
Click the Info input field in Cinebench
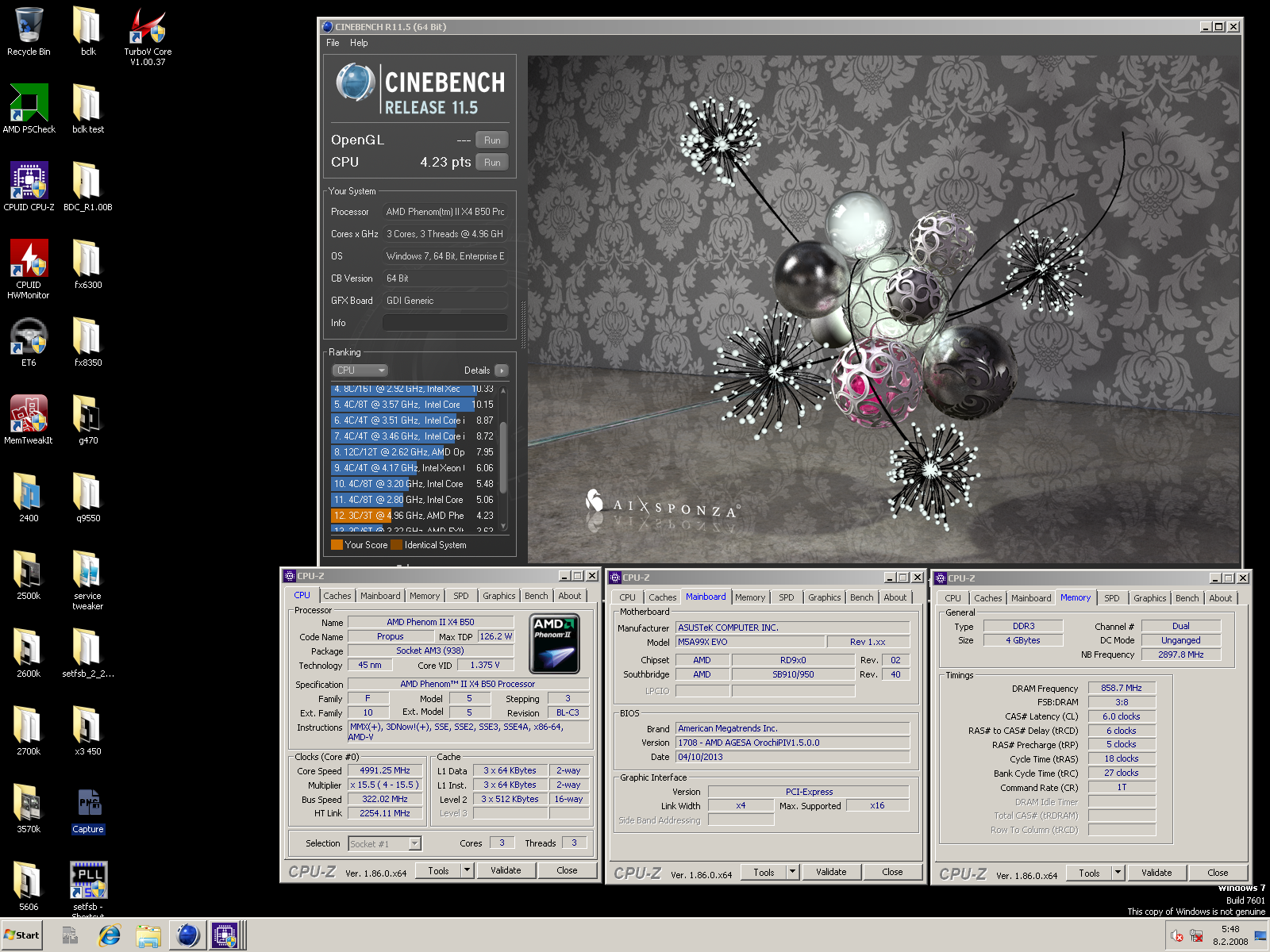(x=445, y=323)
